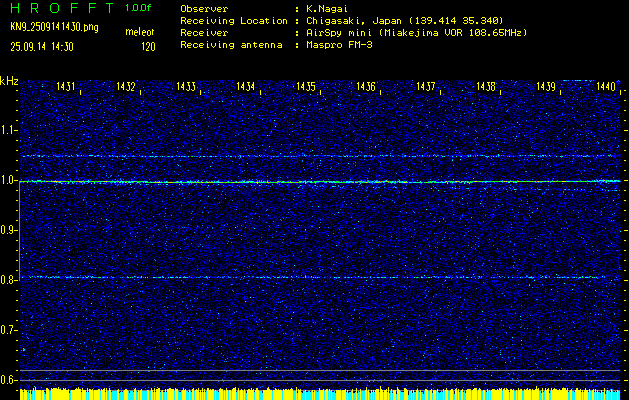Select the Maspro FM-3 antenna text
The image size is (629, 400).
339,45
